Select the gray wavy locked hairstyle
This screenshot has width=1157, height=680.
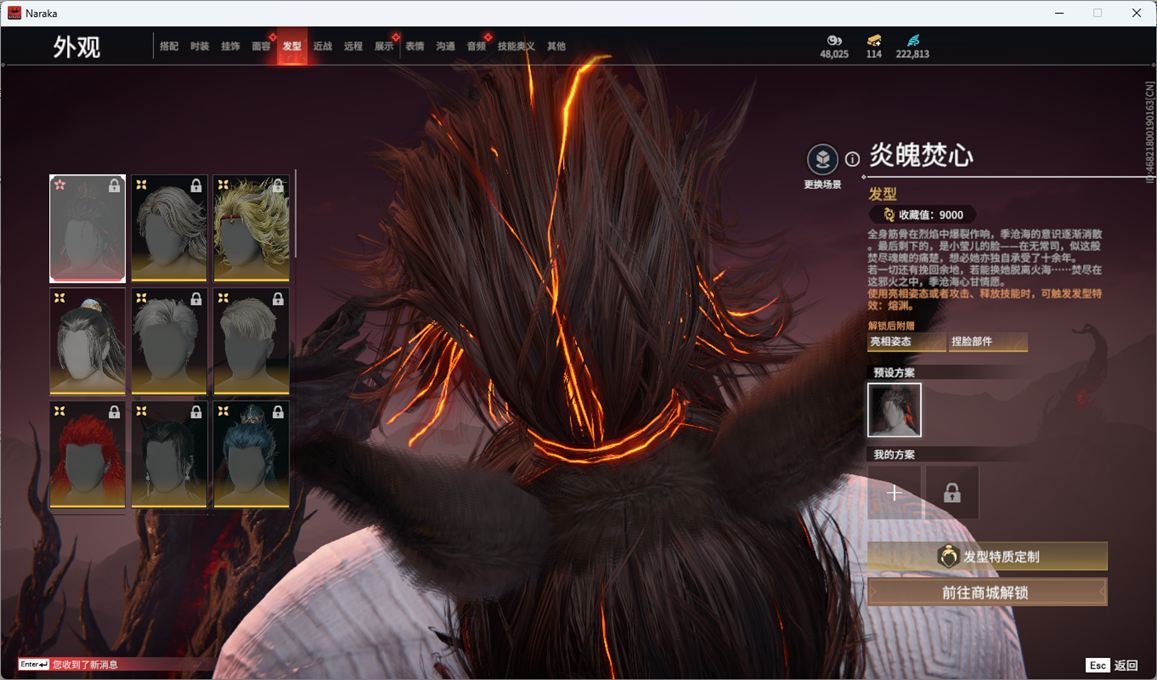[x=169, y=229]
